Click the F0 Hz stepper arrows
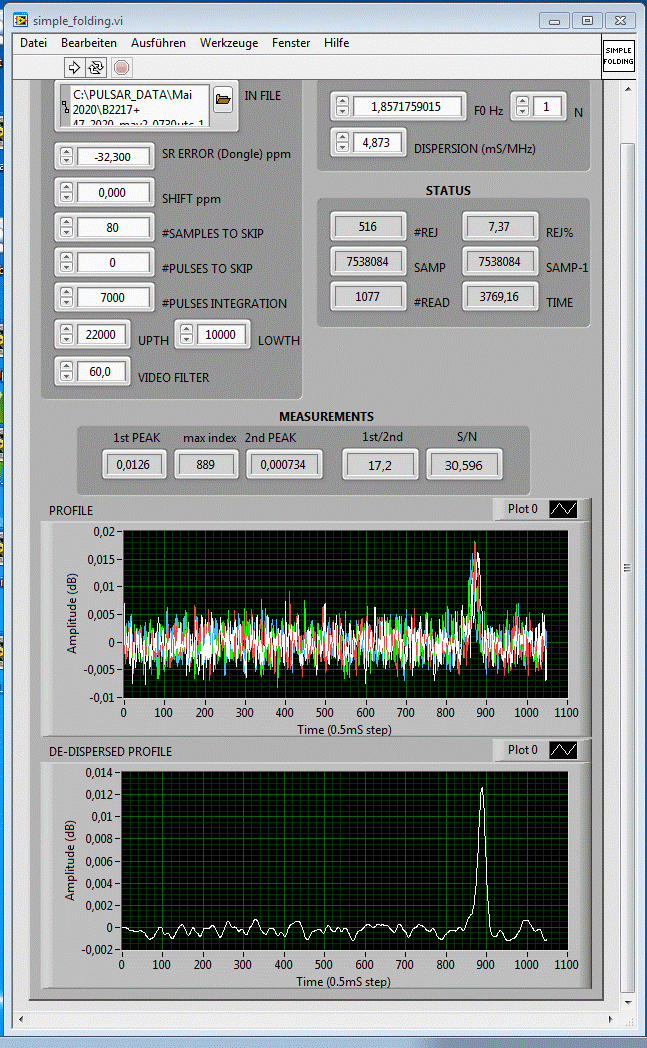647x1048 pixels. pos(342,106)
